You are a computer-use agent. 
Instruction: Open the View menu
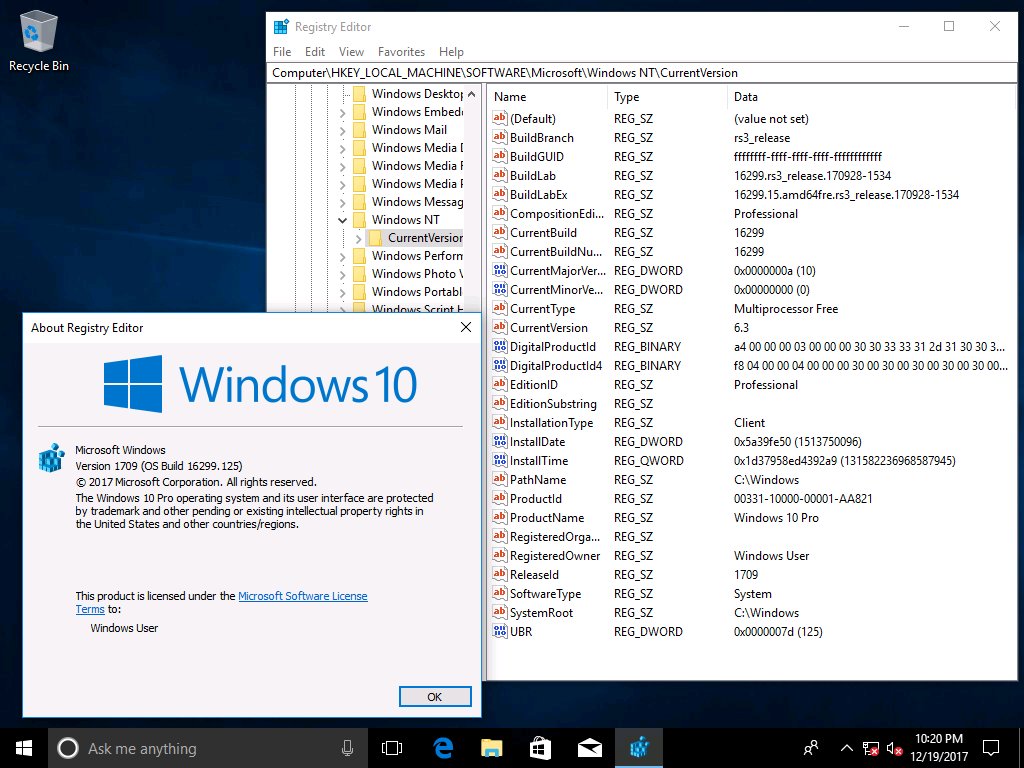point(351,52)
